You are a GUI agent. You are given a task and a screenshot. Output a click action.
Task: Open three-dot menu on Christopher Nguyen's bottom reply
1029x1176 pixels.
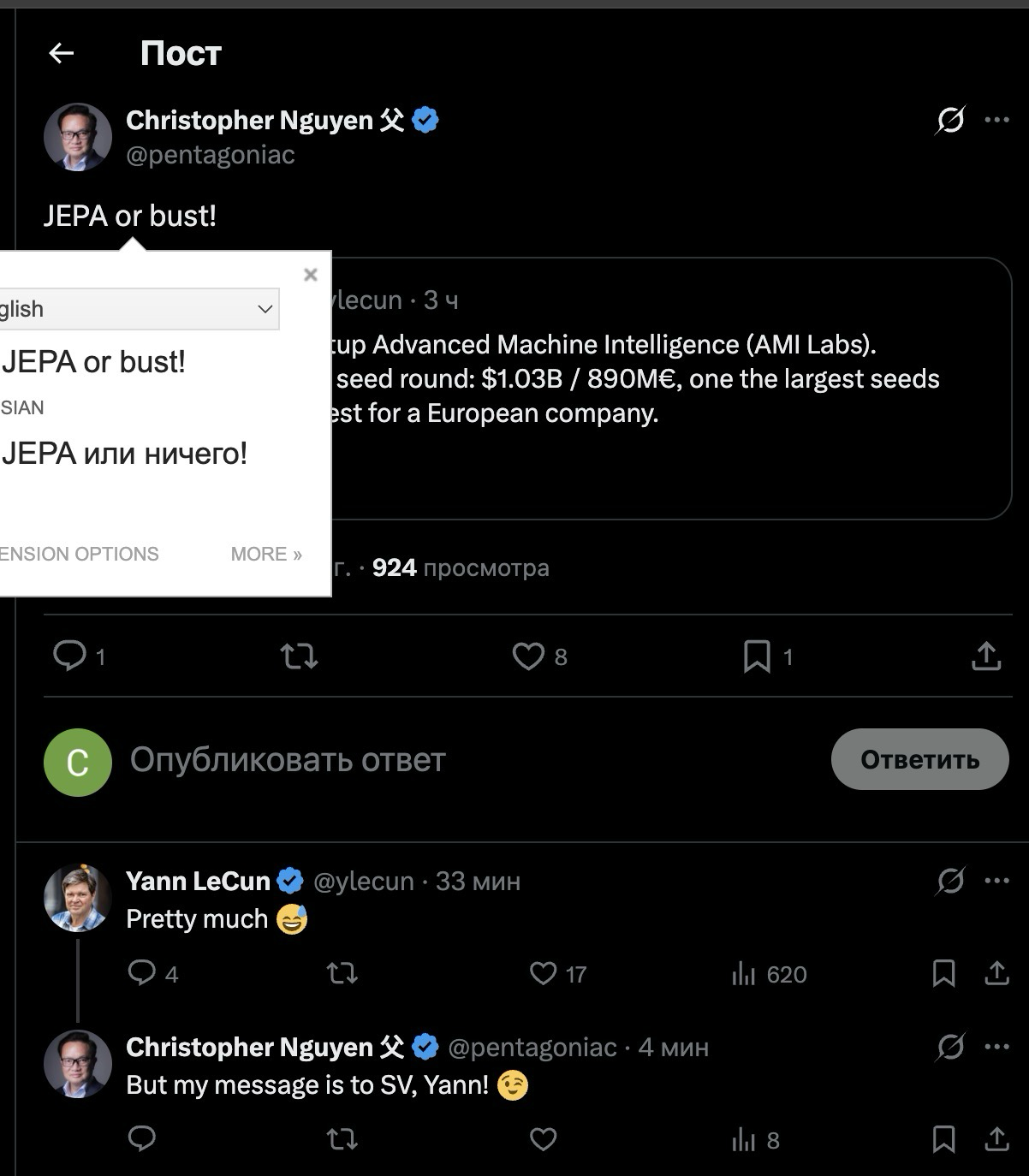pos(996,1047)
